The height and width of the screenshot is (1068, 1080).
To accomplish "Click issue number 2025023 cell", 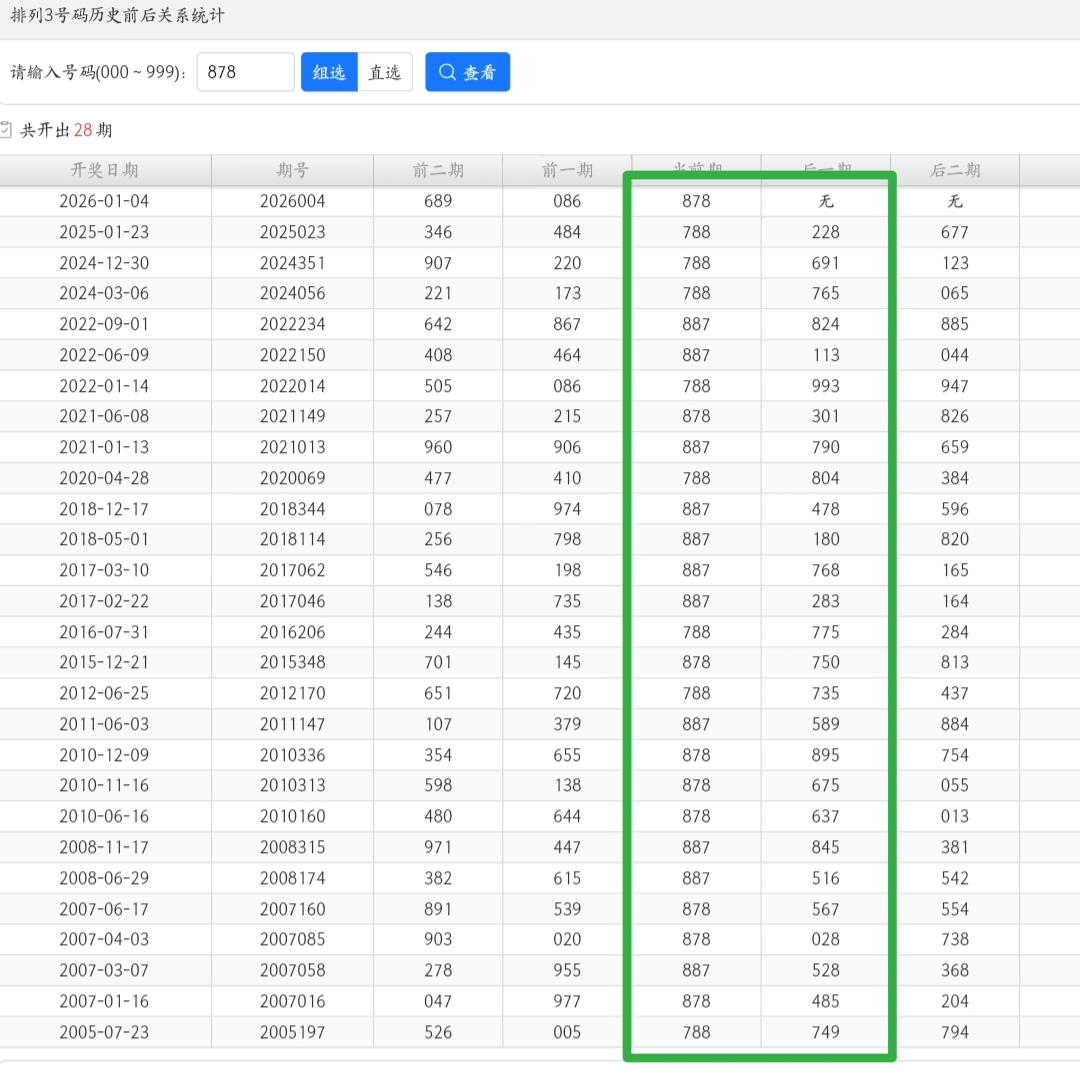I will [x=292, y=232].
